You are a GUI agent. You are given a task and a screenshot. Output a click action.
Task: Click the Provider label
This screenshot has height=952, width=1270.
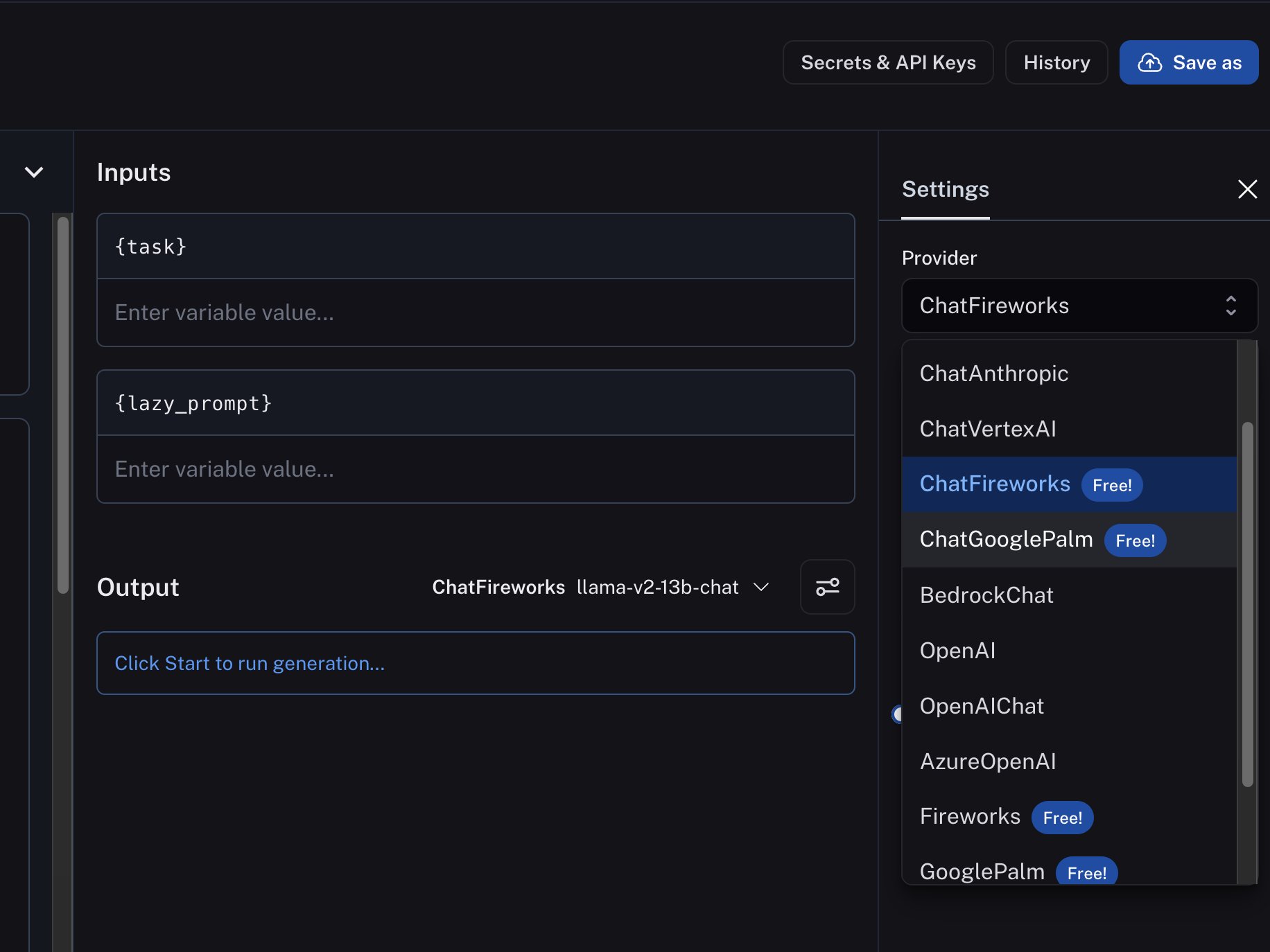pyautogui.click(x=939, y=258)
